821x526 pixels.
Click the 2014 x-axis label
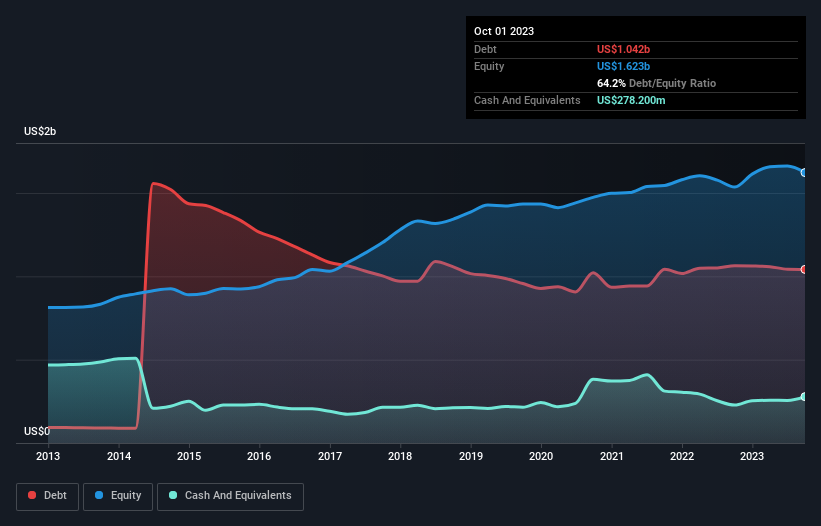pos(119,456)
